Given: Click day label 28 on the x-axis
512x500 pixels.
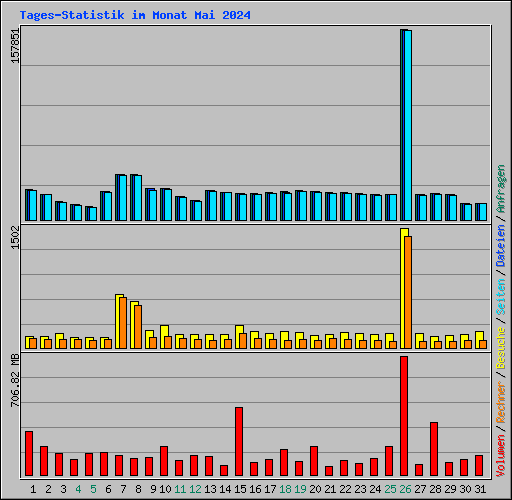Looking at the screenshot, I should tap(435, 489).
